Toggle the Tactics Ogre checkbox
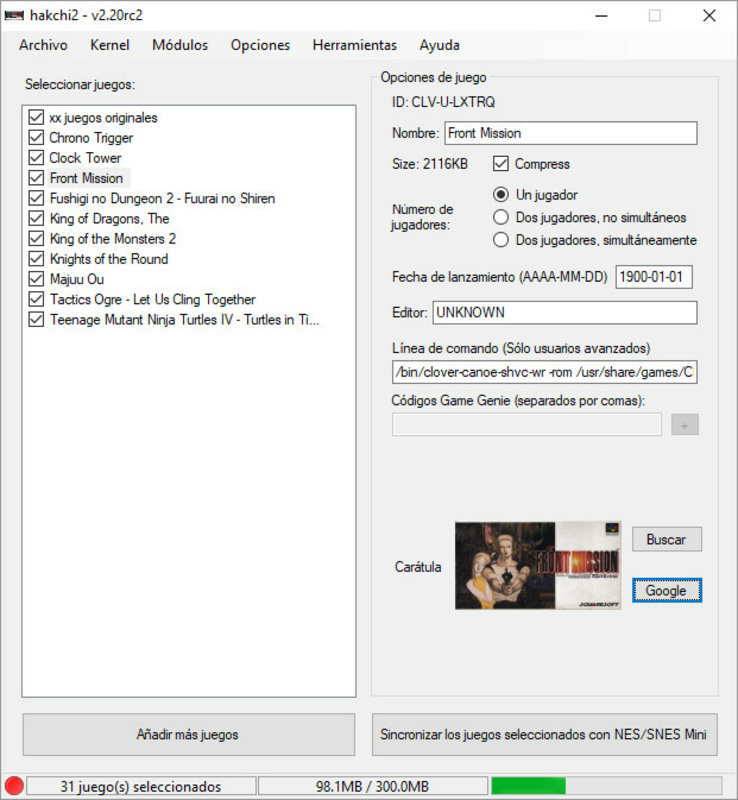The image size is (738, 800). [36, 299]
